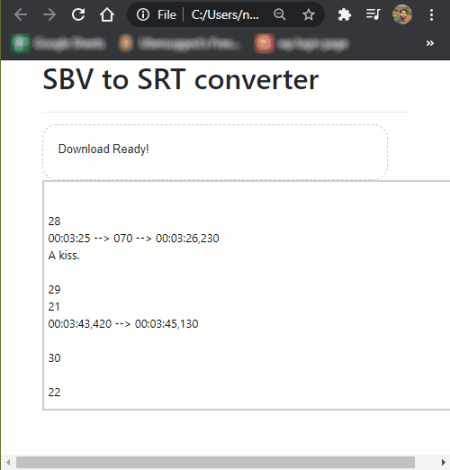Click the line "00:03:25 --> 070 --> 00:03:26,230"
The width and height of the screenshot is (450, 470).
[x=134, y=238]
